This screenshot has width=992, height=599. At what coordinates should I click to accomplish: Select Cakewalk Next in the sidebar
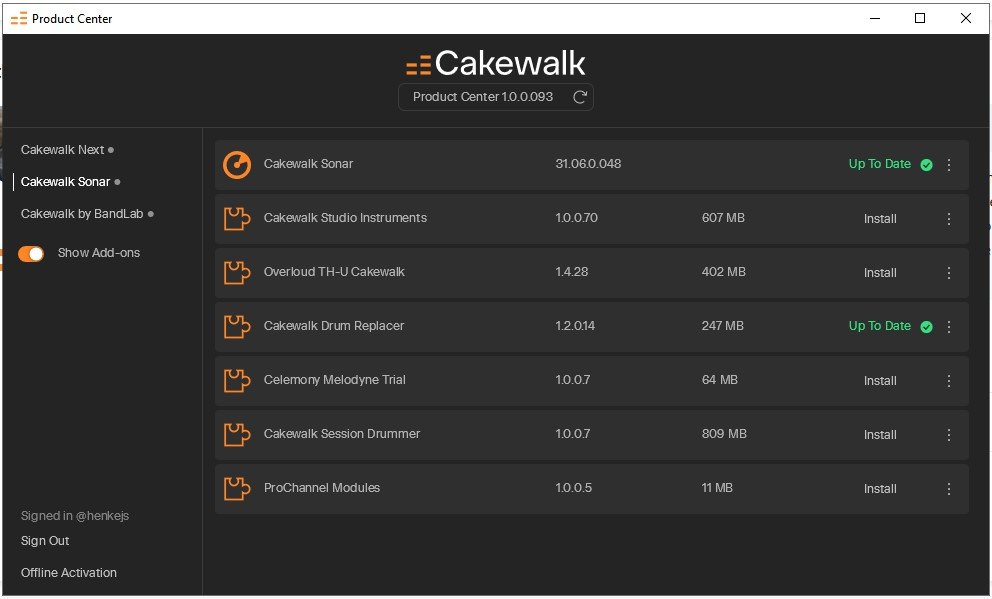coord(62,150)
